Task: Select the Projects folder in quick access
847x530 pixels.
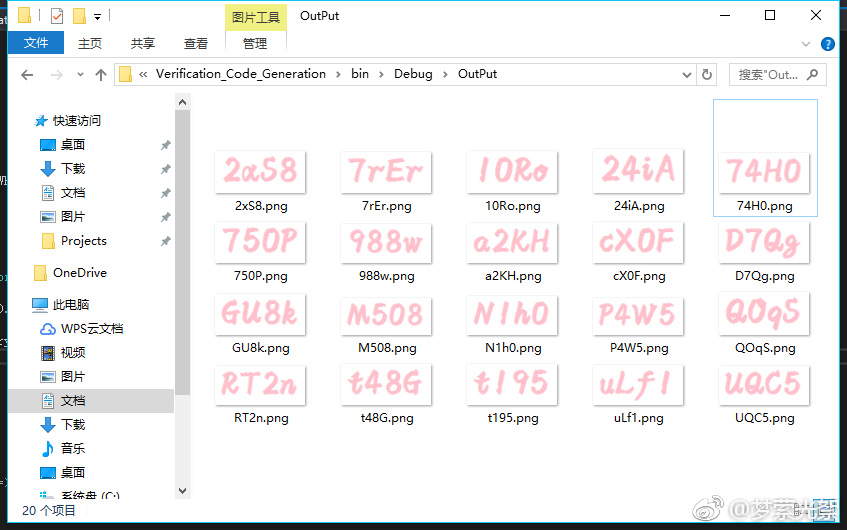Action: click(83, 241)
